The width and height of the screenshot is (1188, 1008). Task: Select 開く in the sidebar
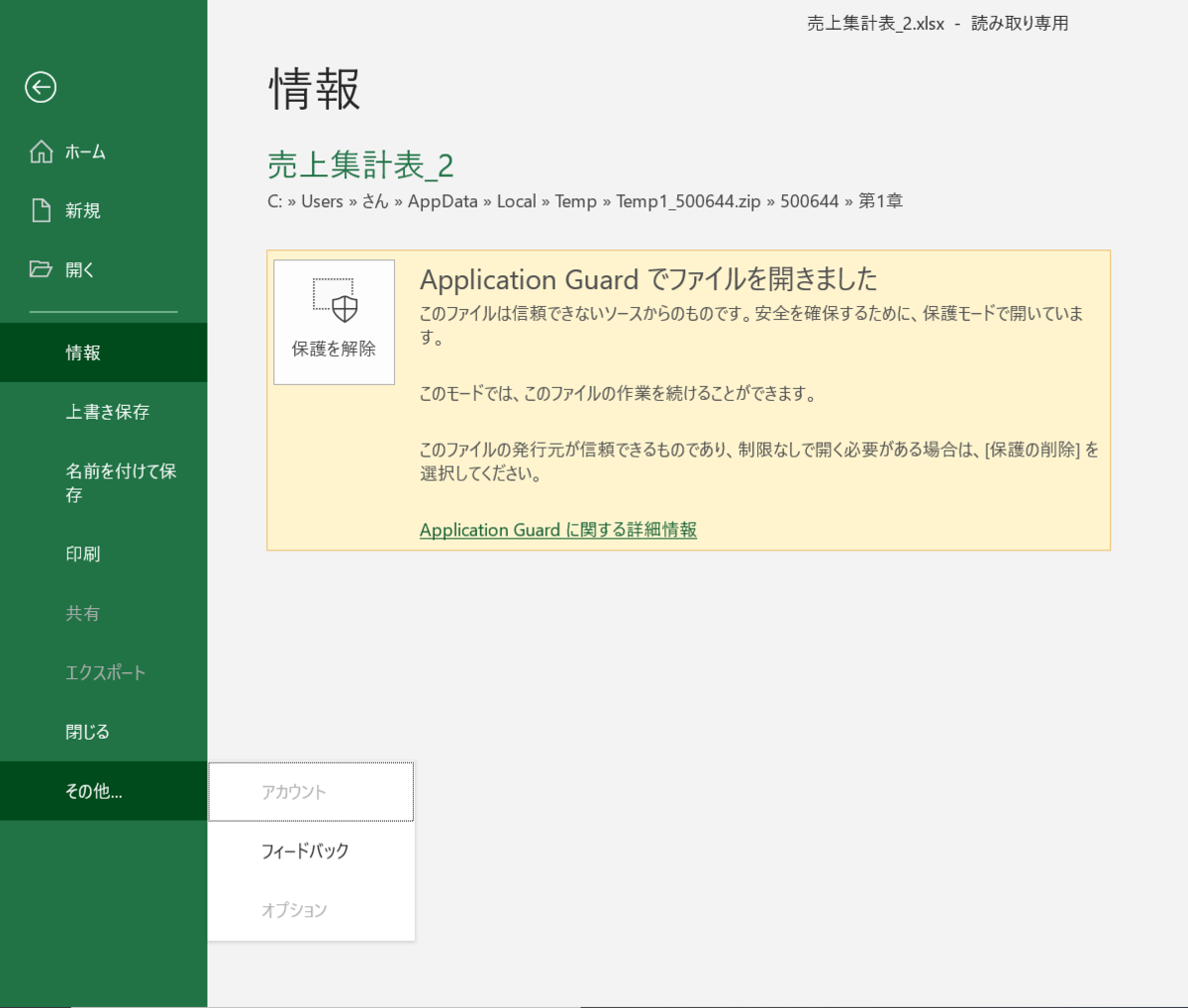point(103,269)
